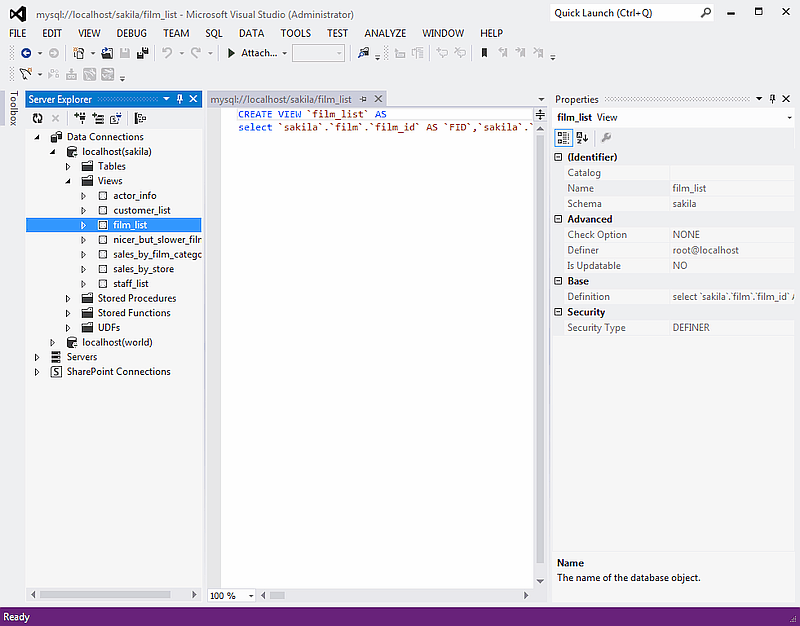Click the Connect to Database icon

click(80, 118)
